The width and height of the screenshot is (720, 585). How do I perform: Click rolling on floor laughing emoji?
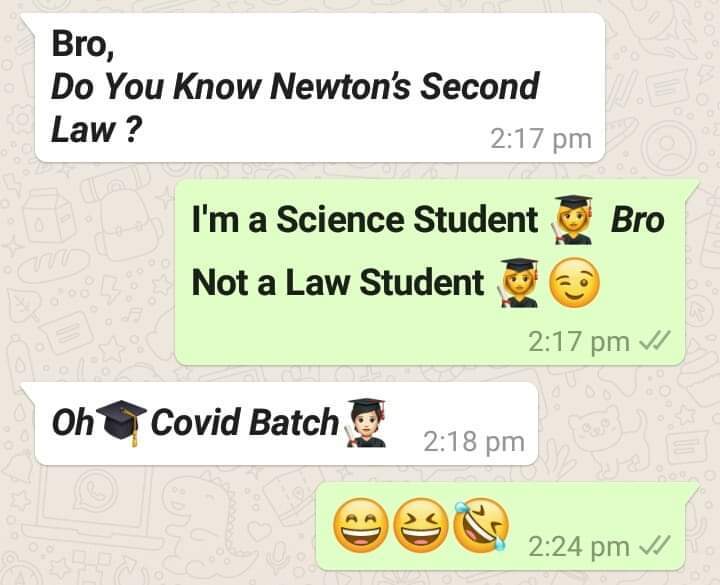pos(481,525)
